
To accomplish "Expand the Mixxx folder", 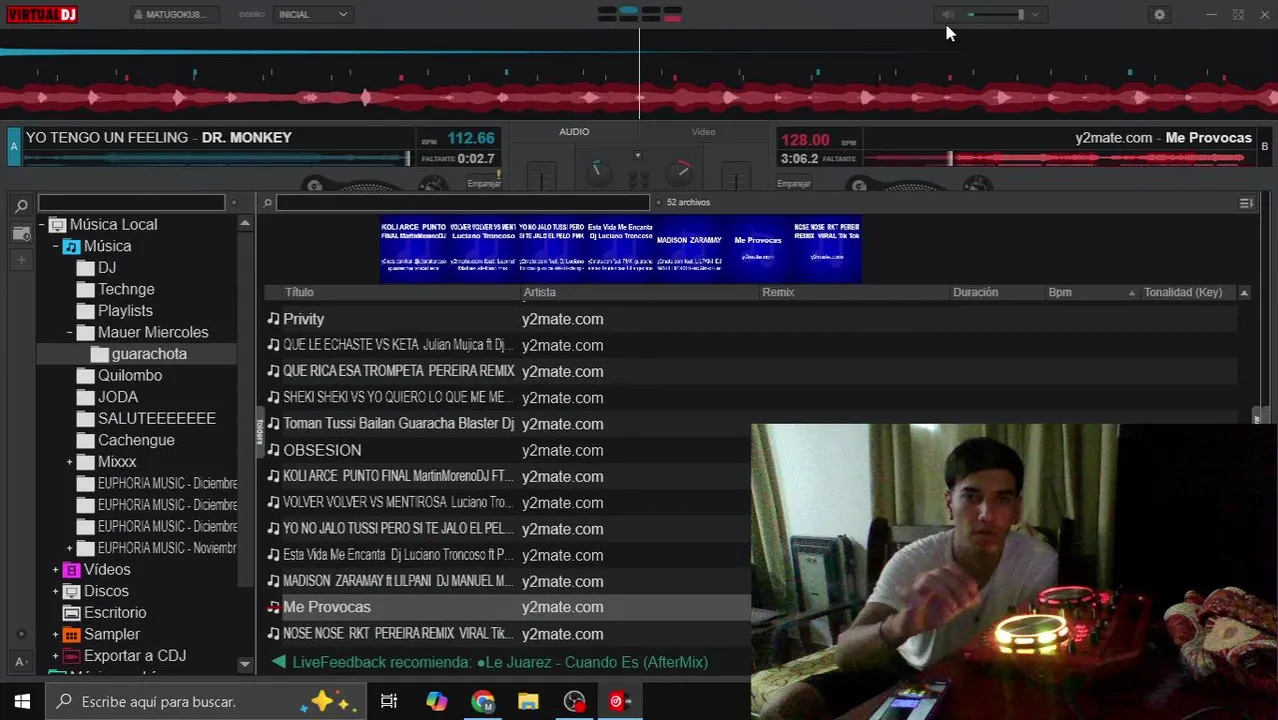I will (x=70, y=462).
